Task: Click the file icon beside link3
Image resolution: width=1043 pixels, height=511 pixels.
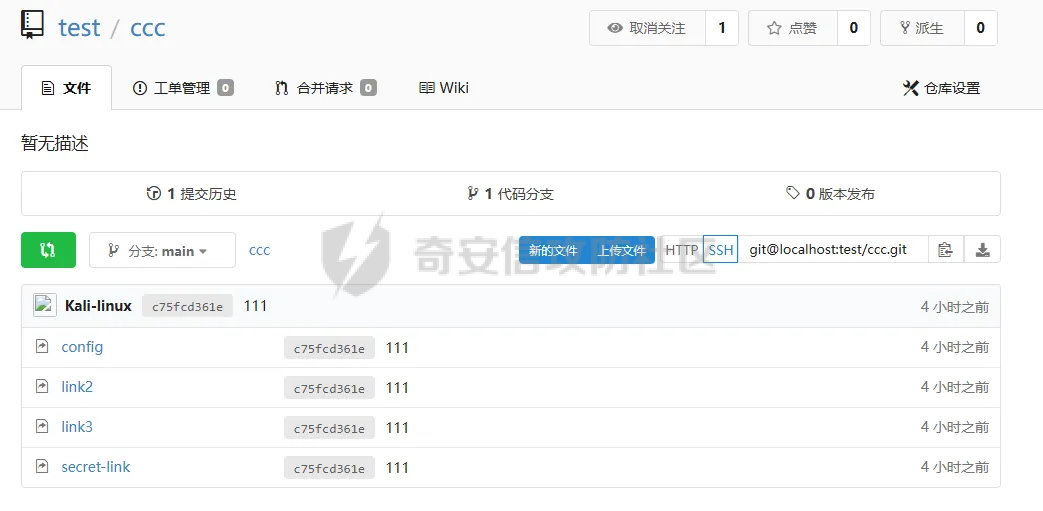Action: pos(42,427)
